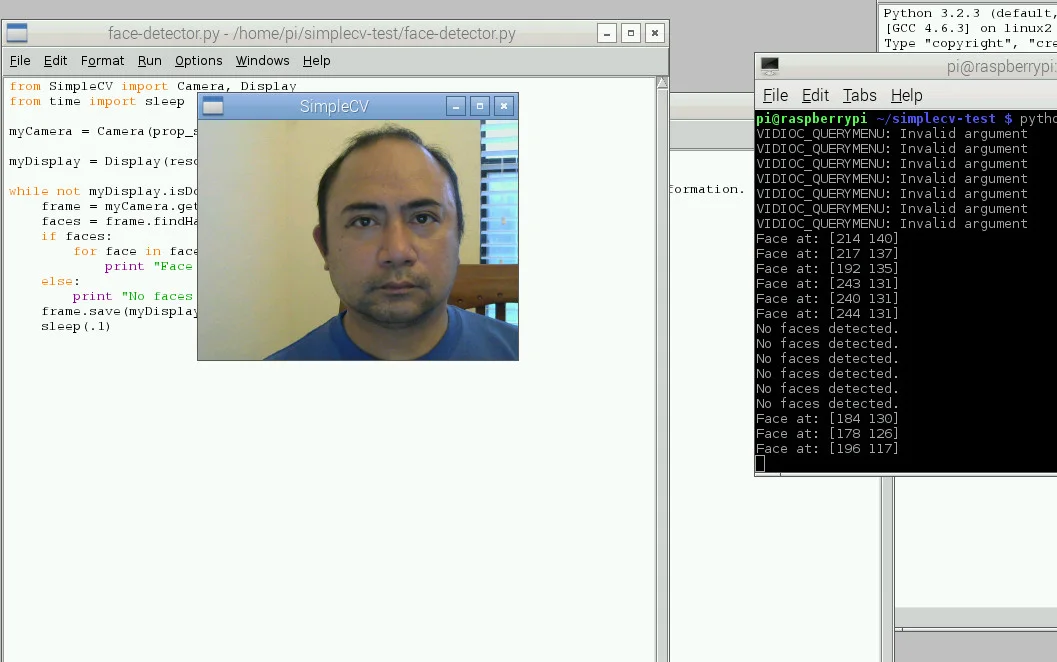Viewport: 1057px width, 662px height.
Task: Open the Edit menu in the terminal
Action: click(x=815, y=95)
